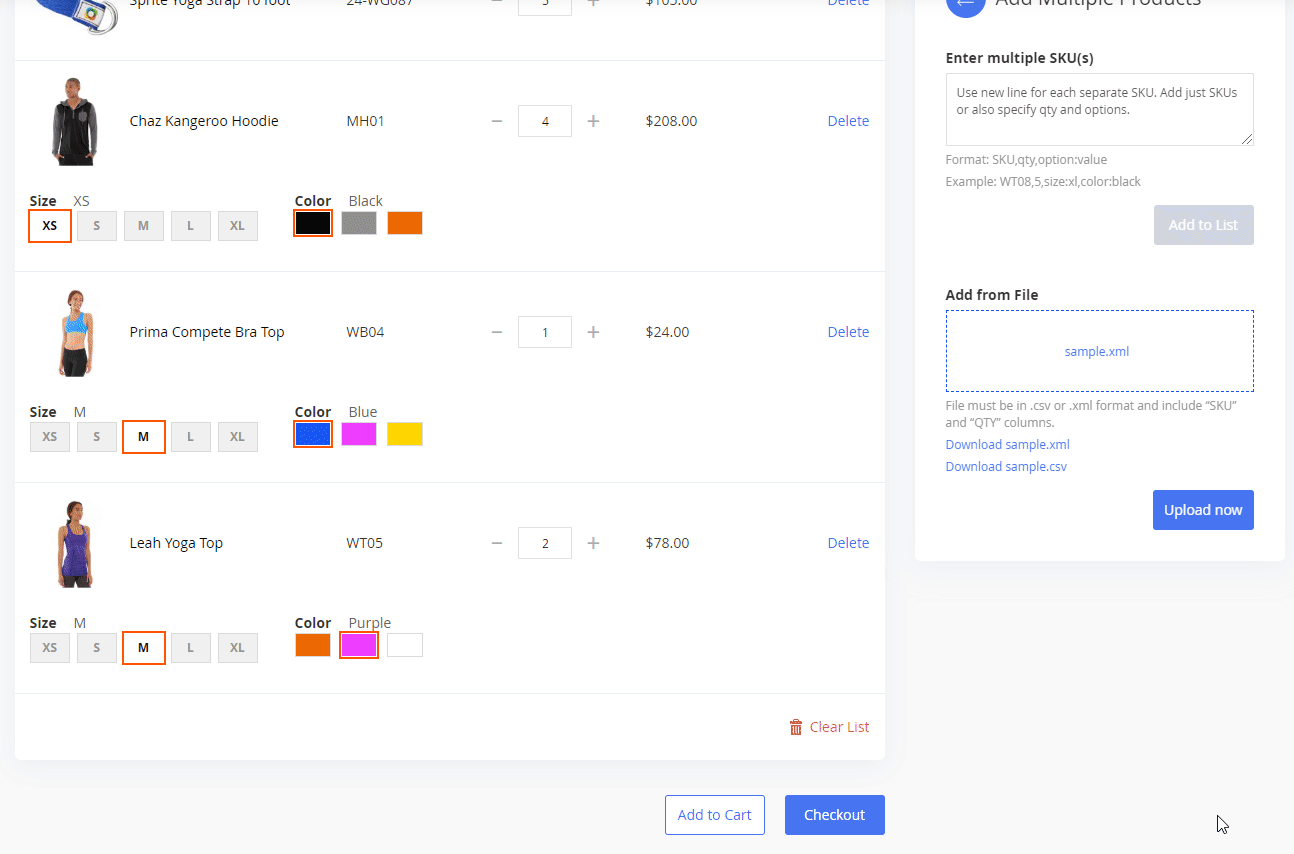The image size is (1294, 854).
Task: Select size M for Prima Compete Bra Top
Action: [144, 437]
